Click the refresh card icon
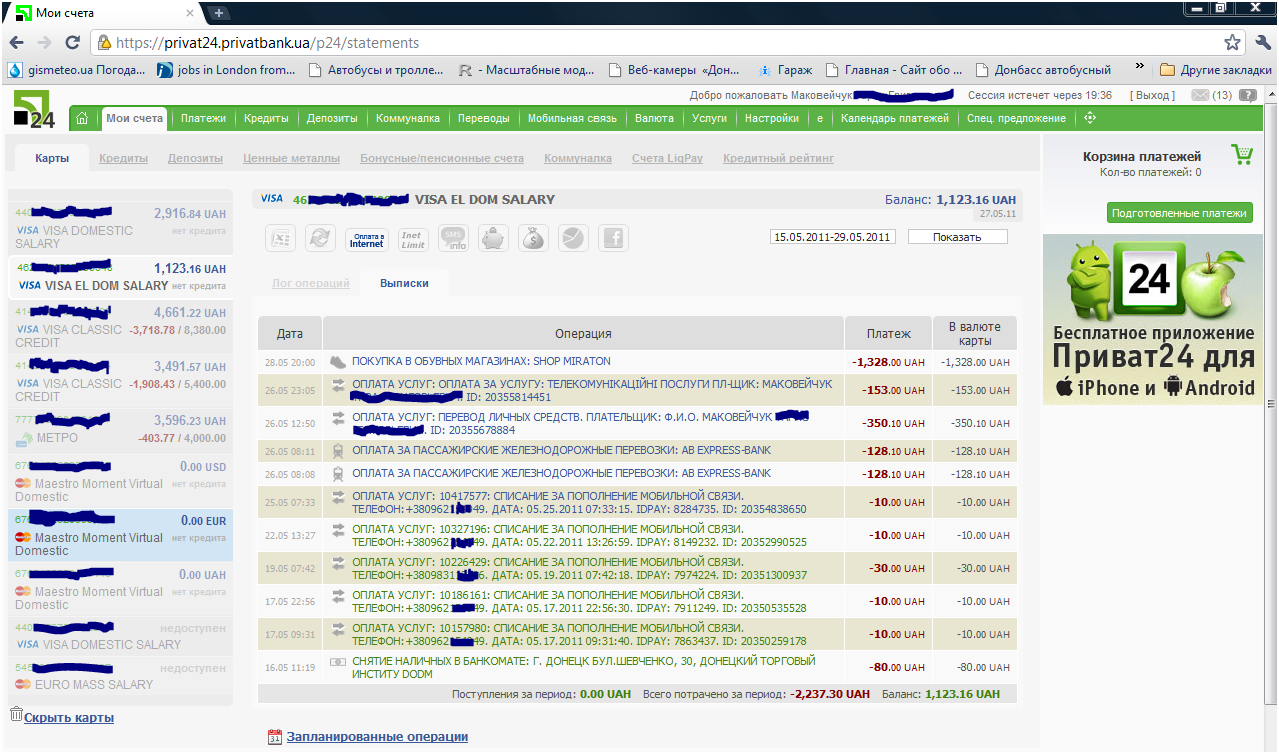 pos(320,238)
